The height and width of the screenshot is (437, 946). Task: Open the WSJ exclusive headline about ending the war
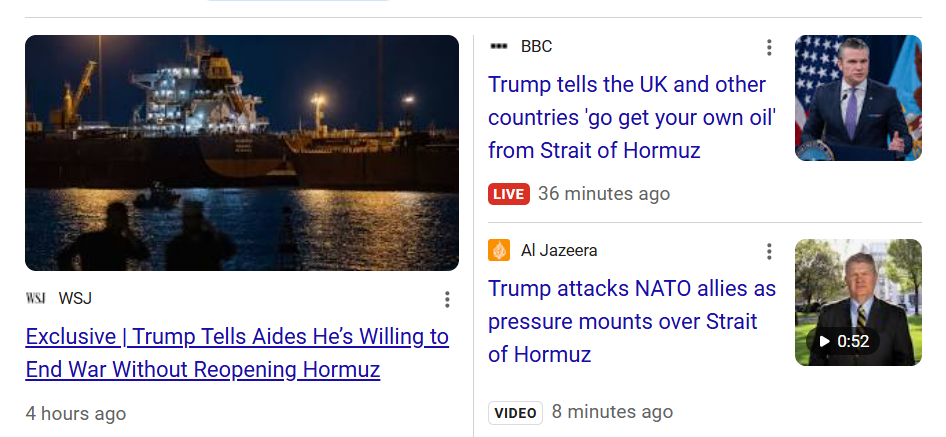[237, 353]
